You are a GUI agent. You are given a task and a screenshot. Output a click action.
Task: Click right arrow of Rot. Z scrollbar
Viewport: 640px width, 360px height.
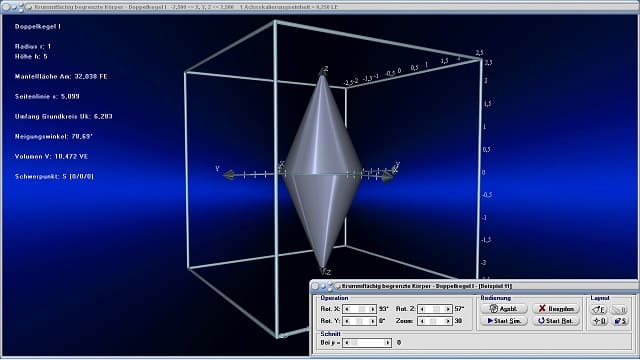click(x=448, y=309)
